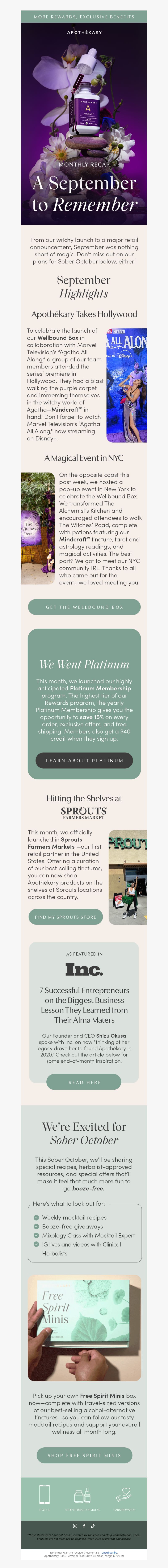The height and width of the screenshot is (1568, 168).
Task: Click Learn About Platinum button
Action: (x=84, y=760)
